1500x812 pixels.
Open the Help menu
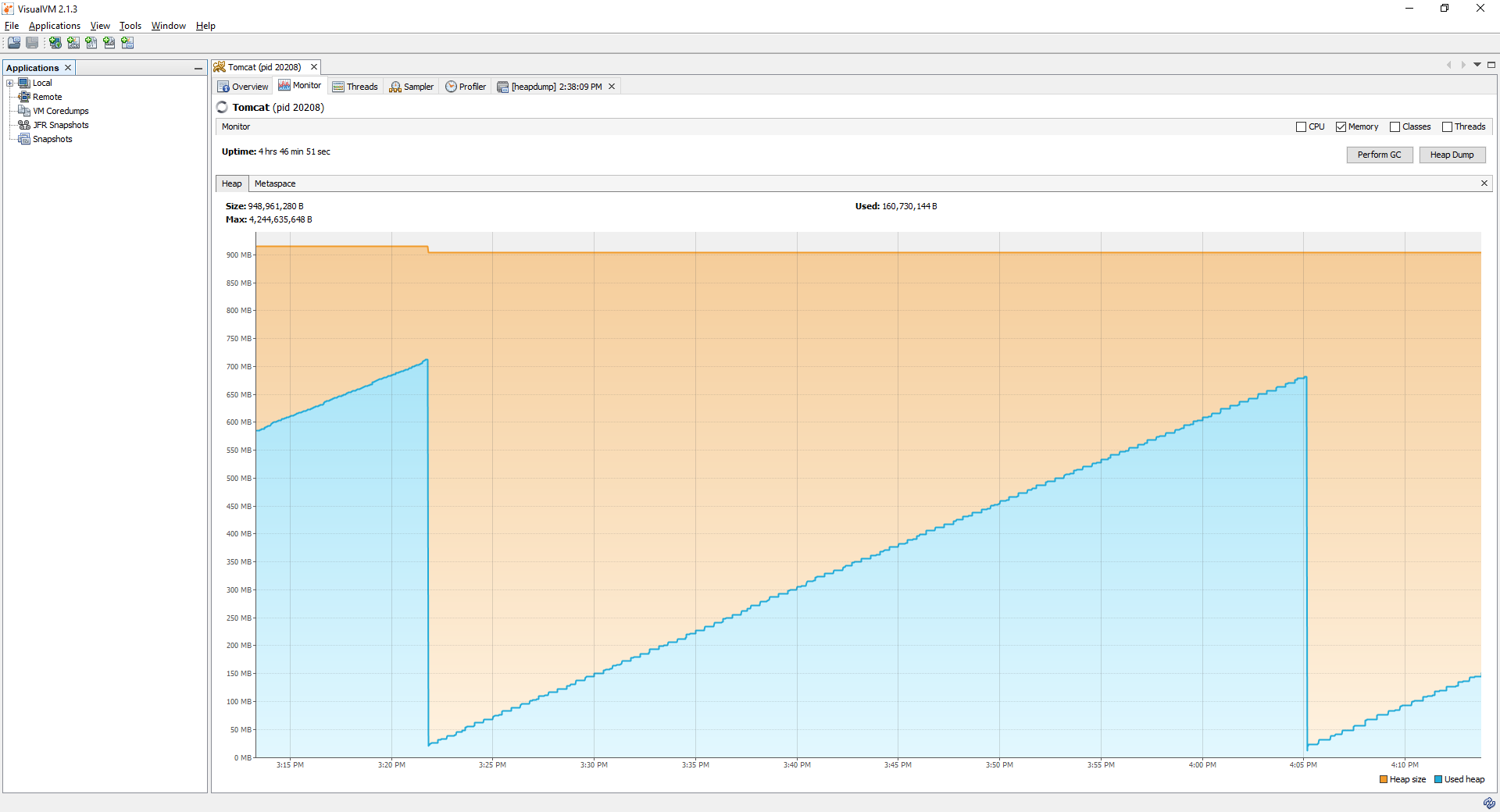(205, 26)
